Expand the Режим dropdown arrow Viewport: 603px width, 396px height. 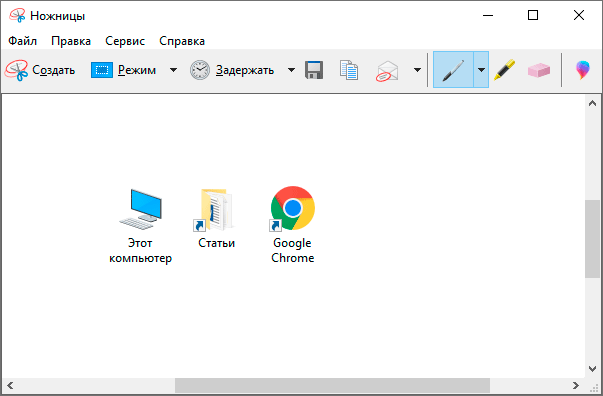[173, 70]
